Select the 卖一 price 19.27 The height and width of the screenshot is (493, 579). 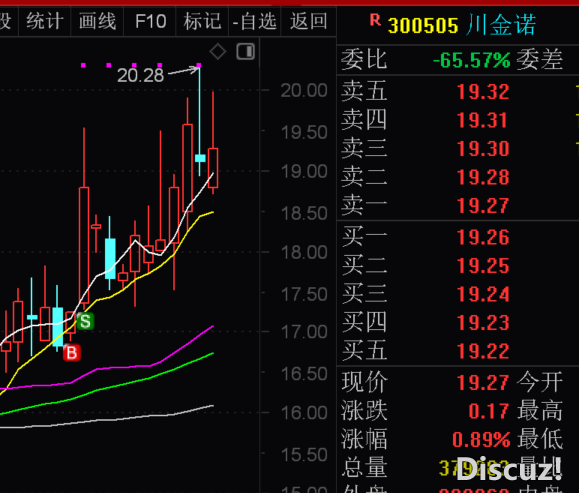[483, 205]
